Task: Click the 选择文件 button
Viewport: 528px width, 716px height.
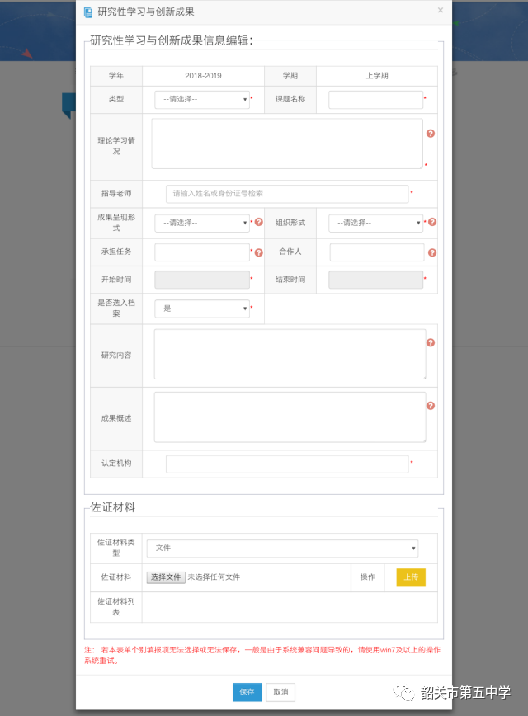Action: tap(166, 577)
